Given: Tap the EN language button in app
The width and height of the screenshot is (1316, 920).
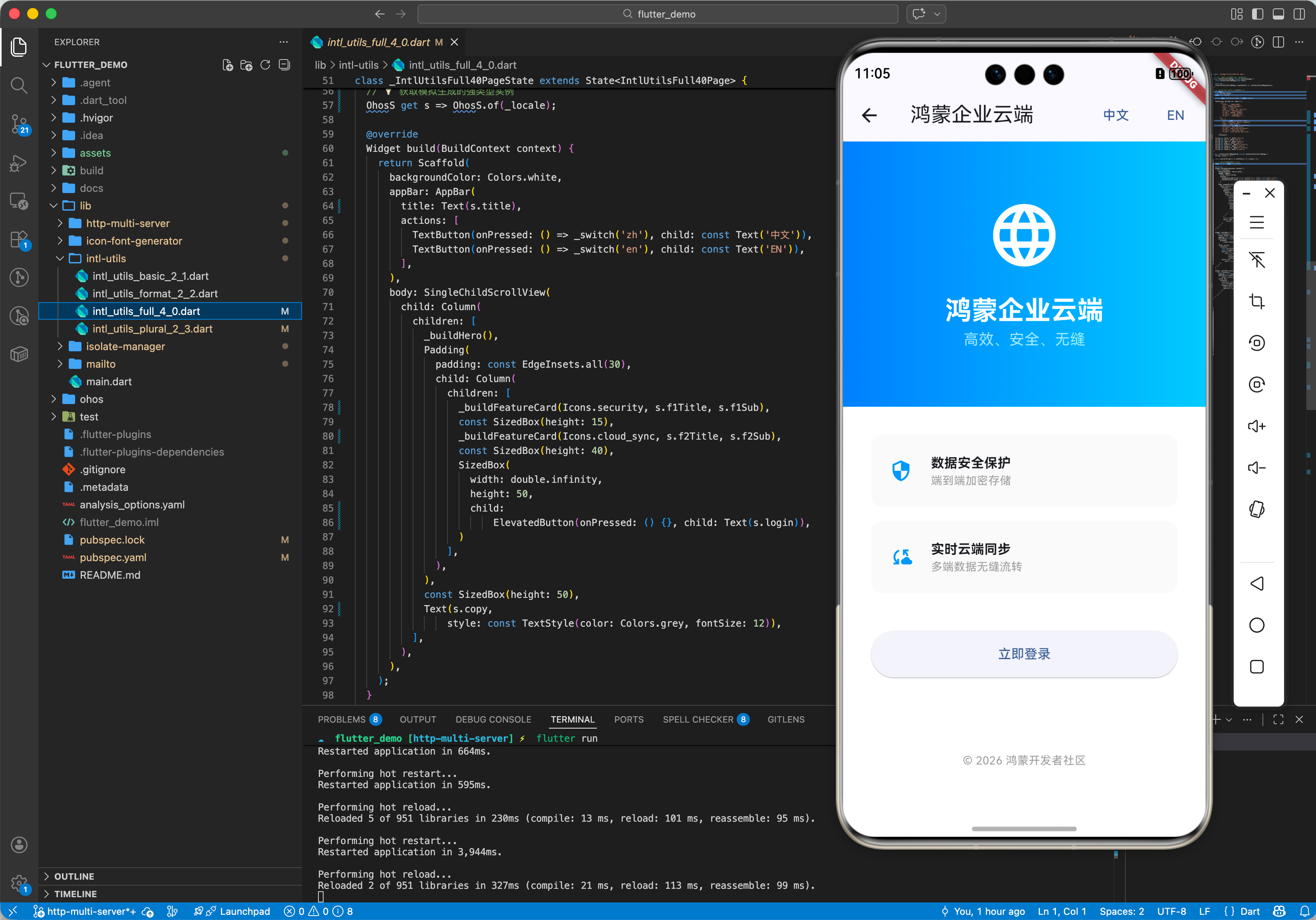Looking at the screenshot, I should coord(1175,115).
